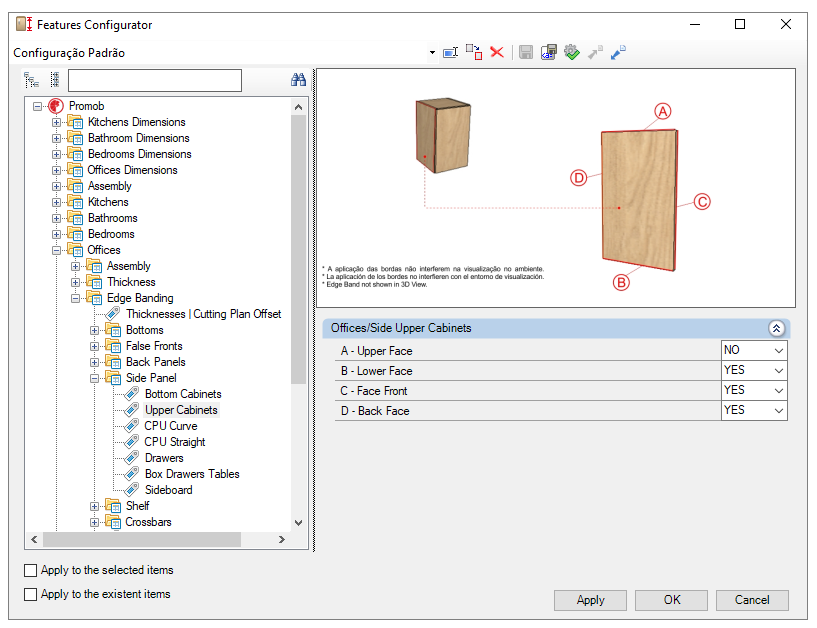Click the grey arrow export icon

coord(595,52)
